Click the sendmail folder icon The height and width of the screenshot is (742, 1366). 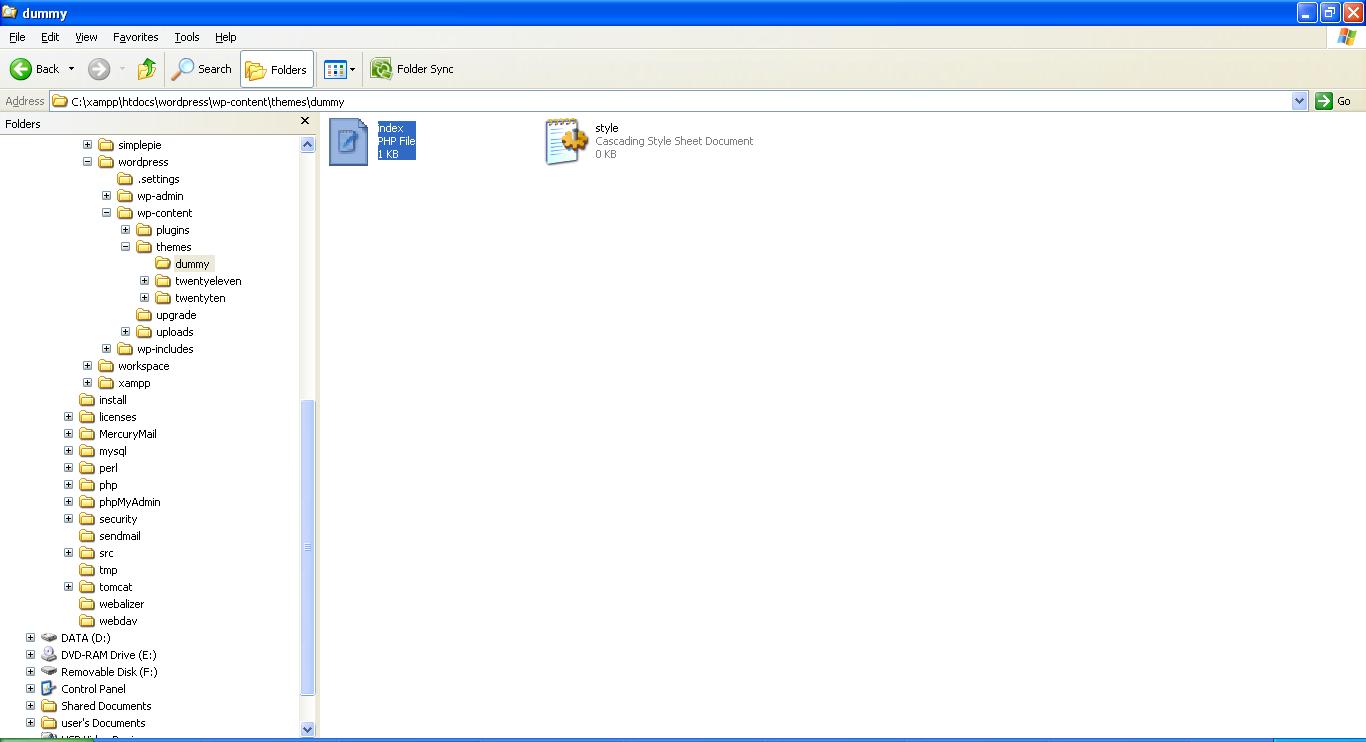click(87, 536)
